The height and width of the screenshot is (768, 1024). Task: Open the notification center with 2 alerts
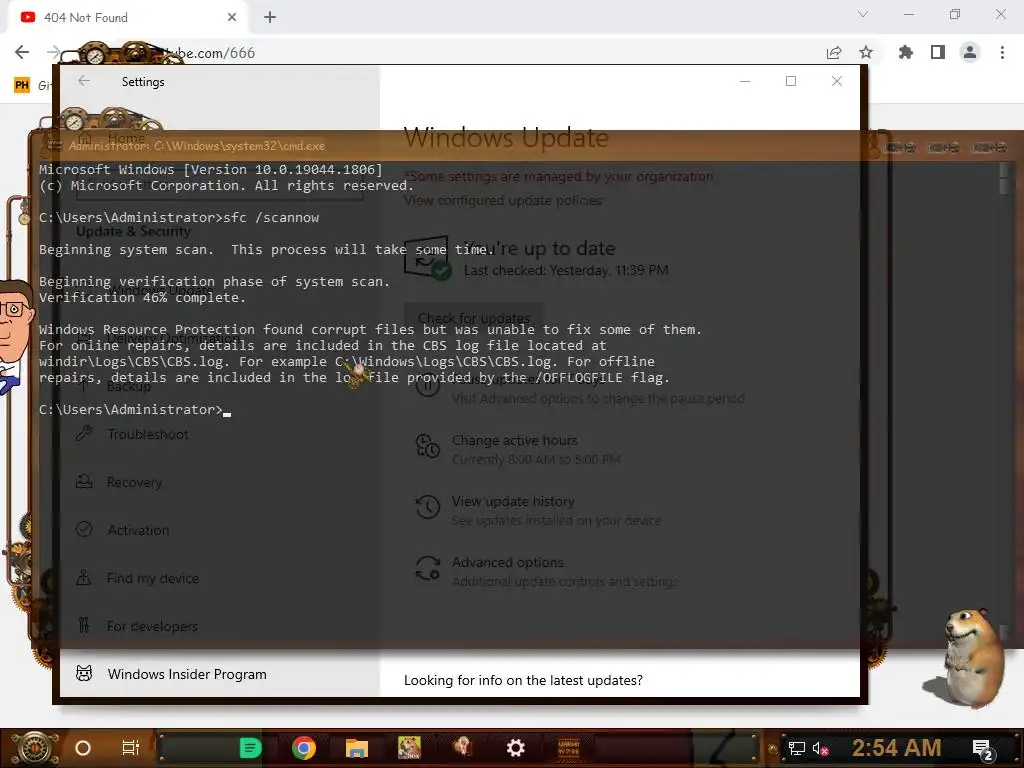(x=983, y=750)
